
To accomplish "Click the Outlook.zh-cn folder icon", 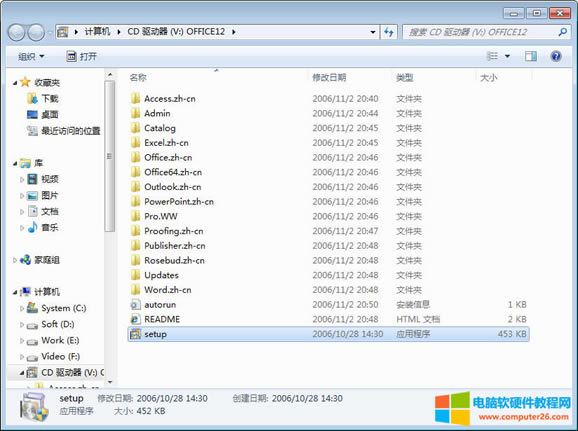I will [x=136, y=187].
